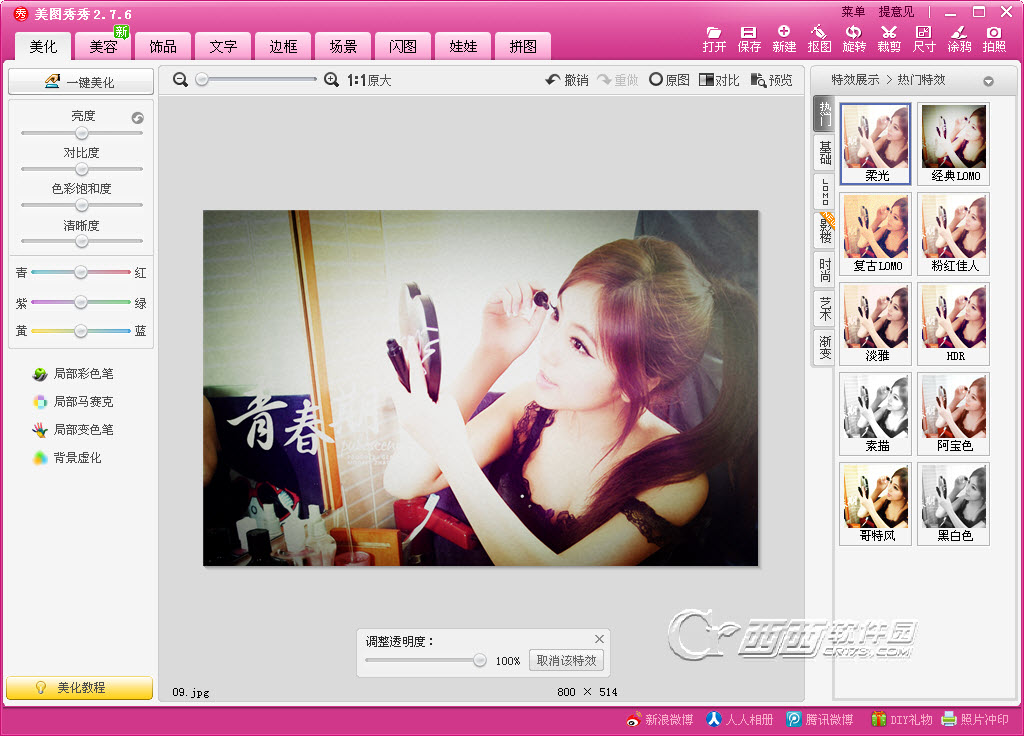
Task: Apply the 素描 sketch effect thumbnail
Action: (875, 413)
